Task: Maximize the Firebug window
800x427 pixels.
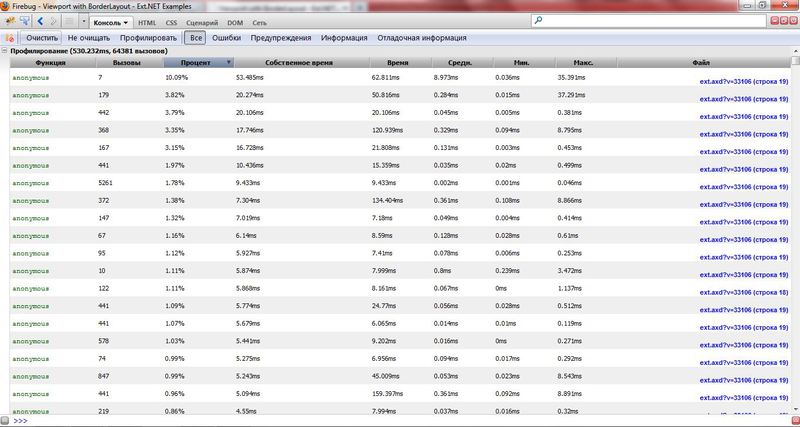Action: point(762,5)
